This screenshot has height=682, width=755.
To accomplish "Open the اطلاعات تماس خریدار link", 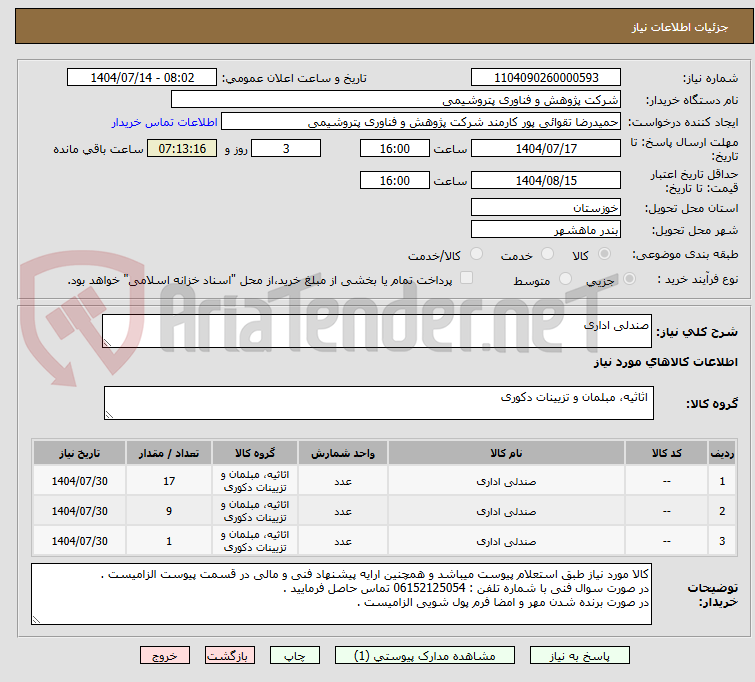I will pos(165,122).
